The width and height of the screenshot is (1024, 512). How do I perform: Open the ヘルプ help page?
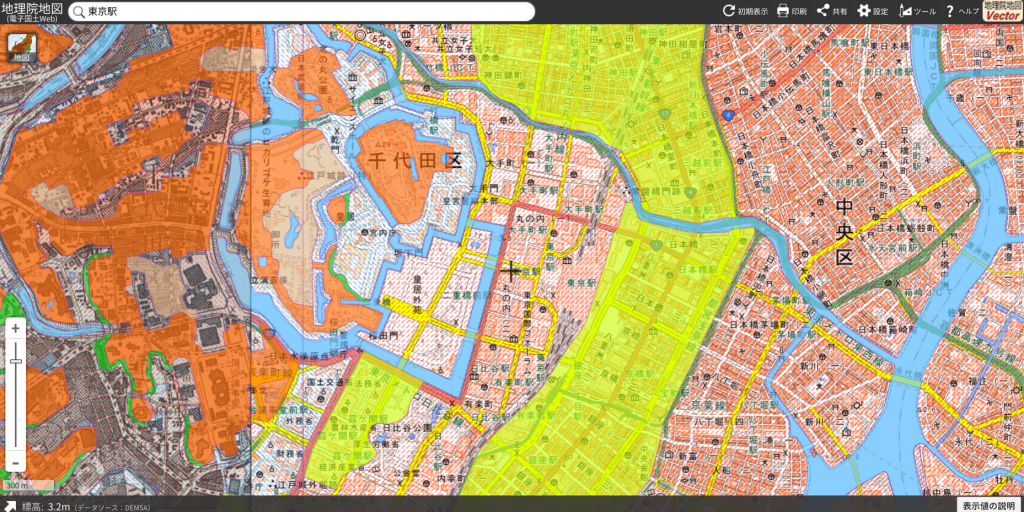[x=962, y=11]
